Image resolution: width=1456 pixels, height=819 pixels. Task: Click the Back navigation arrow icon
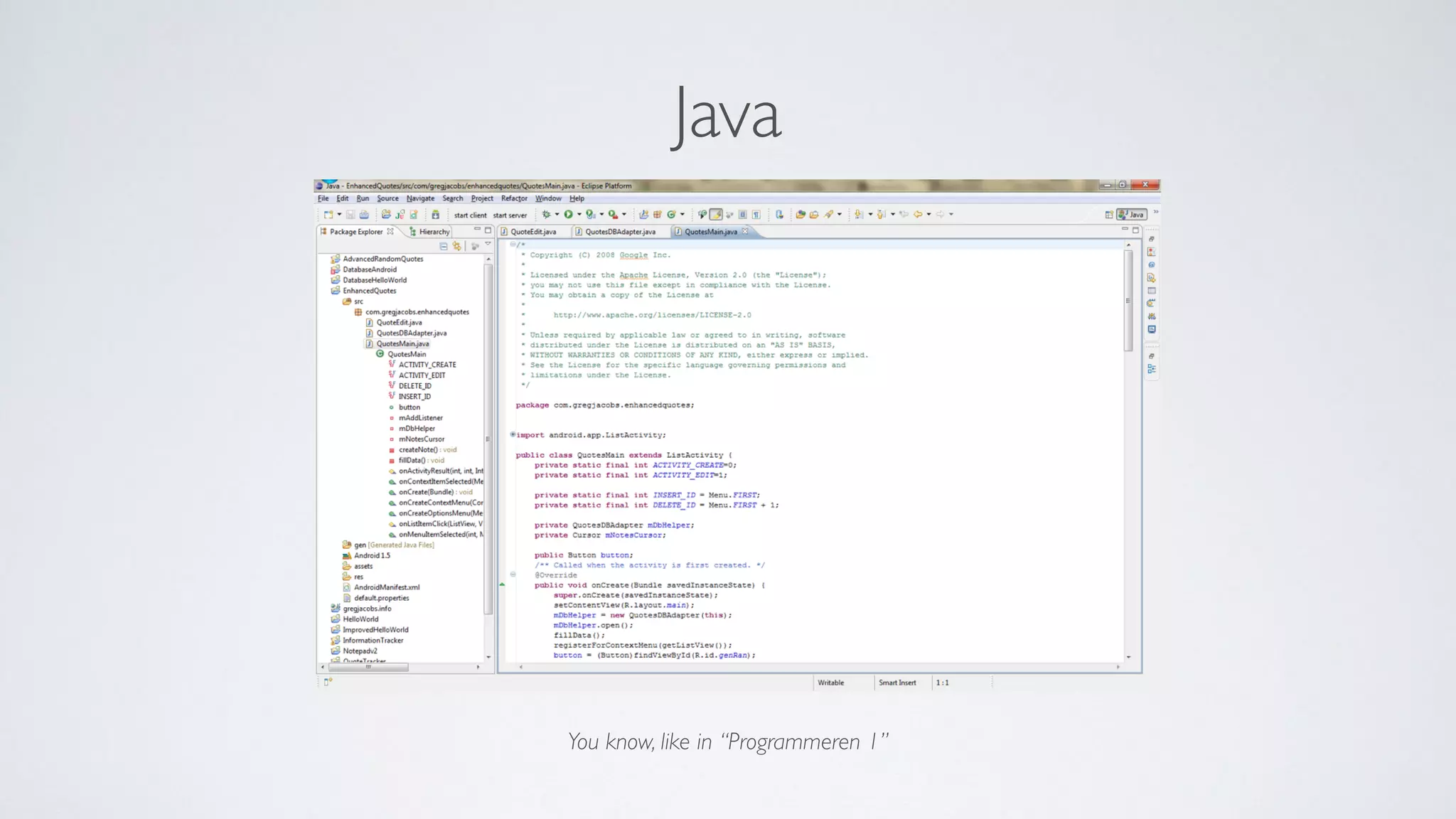tap(918, 214)
